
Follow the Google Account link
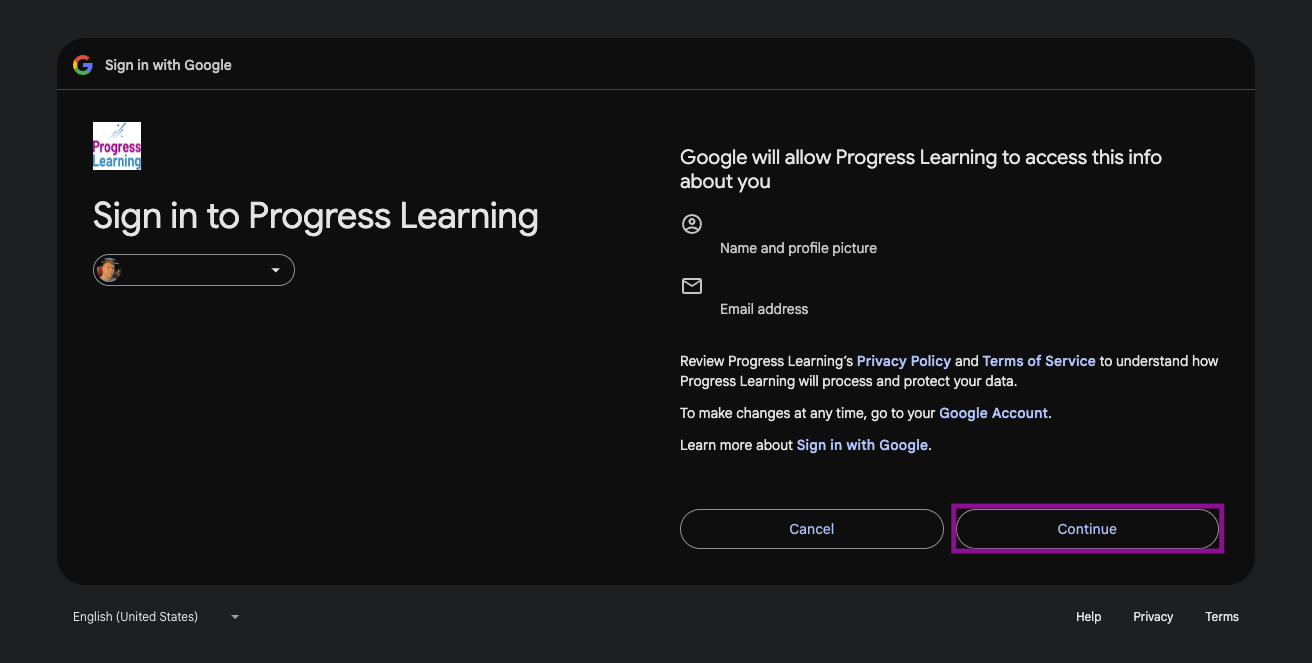pos(993,413)
